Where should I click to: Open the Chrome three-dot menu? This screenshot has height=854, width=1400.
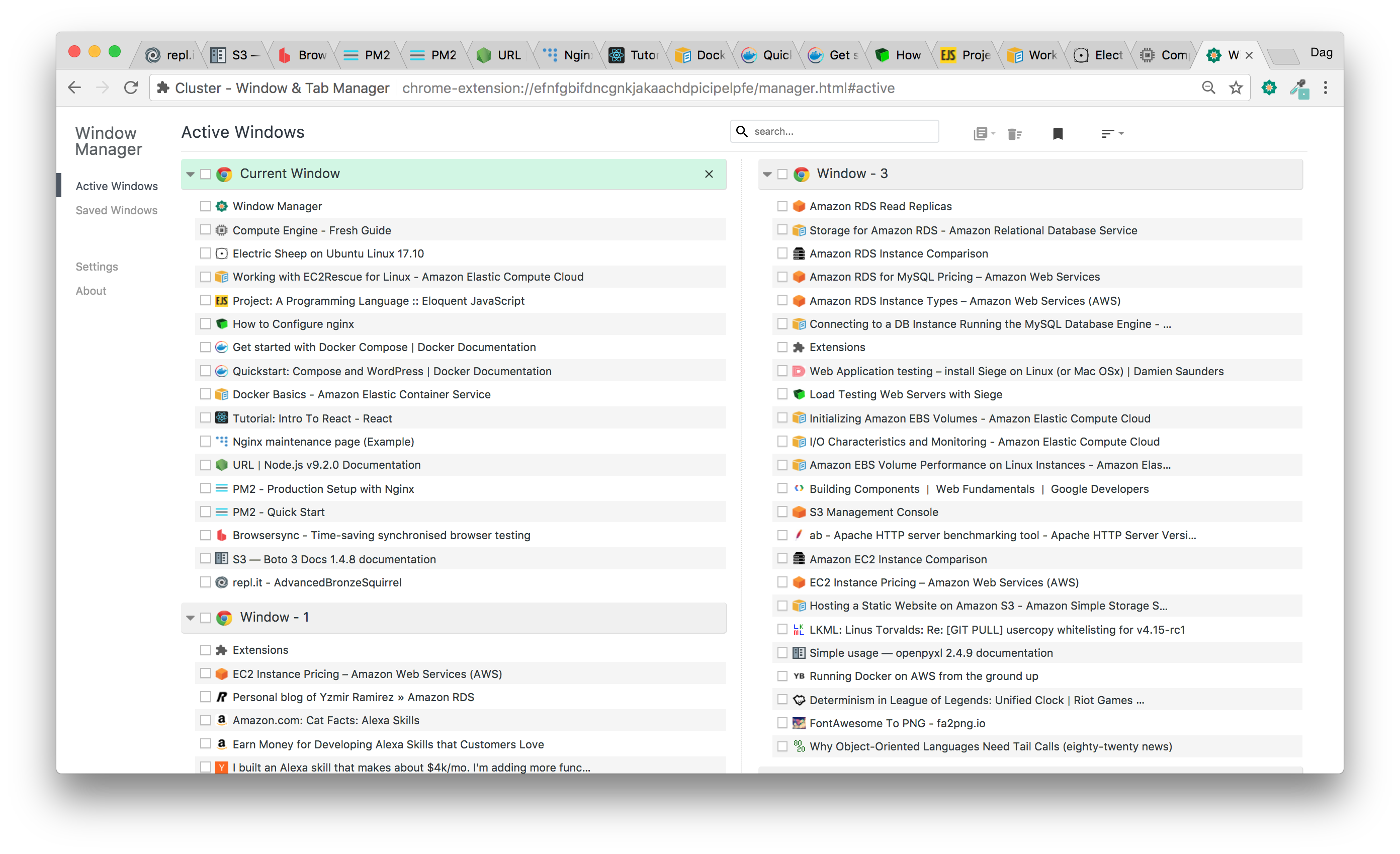[1326, 88]
